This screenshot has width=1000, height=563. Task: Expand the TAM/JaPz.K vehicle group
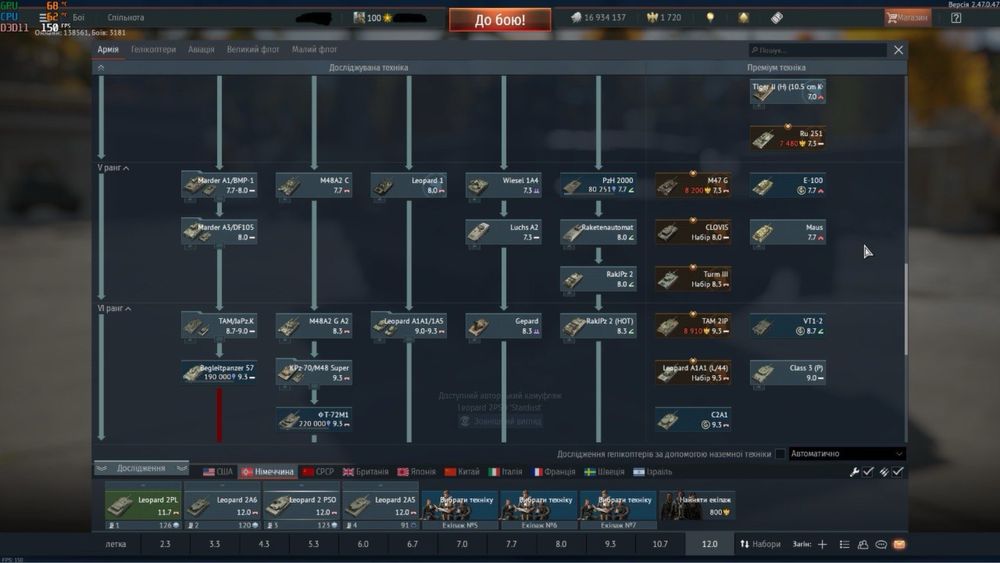coord(219,326)
